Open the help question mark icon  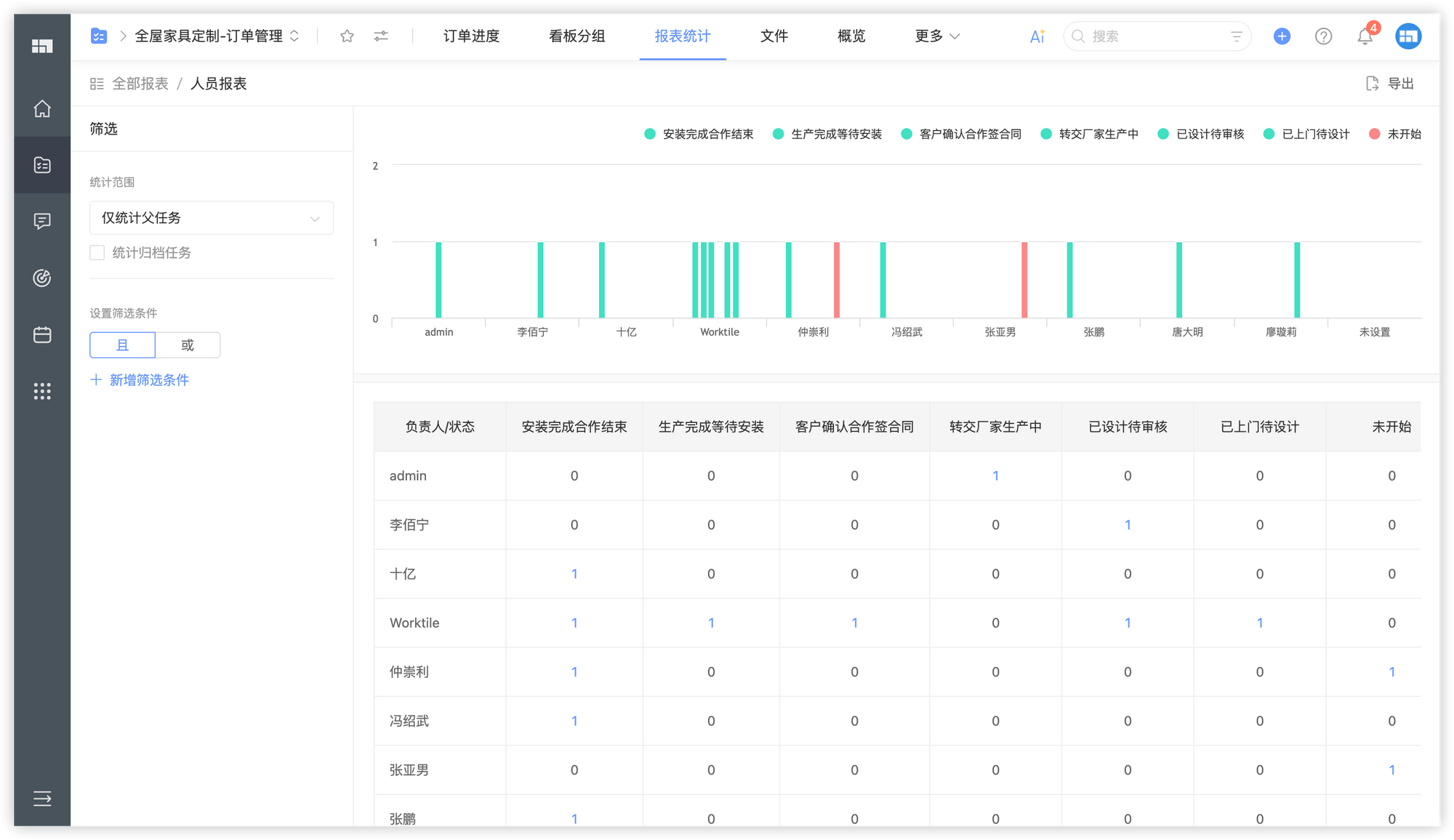click(x=1323, y=36)
